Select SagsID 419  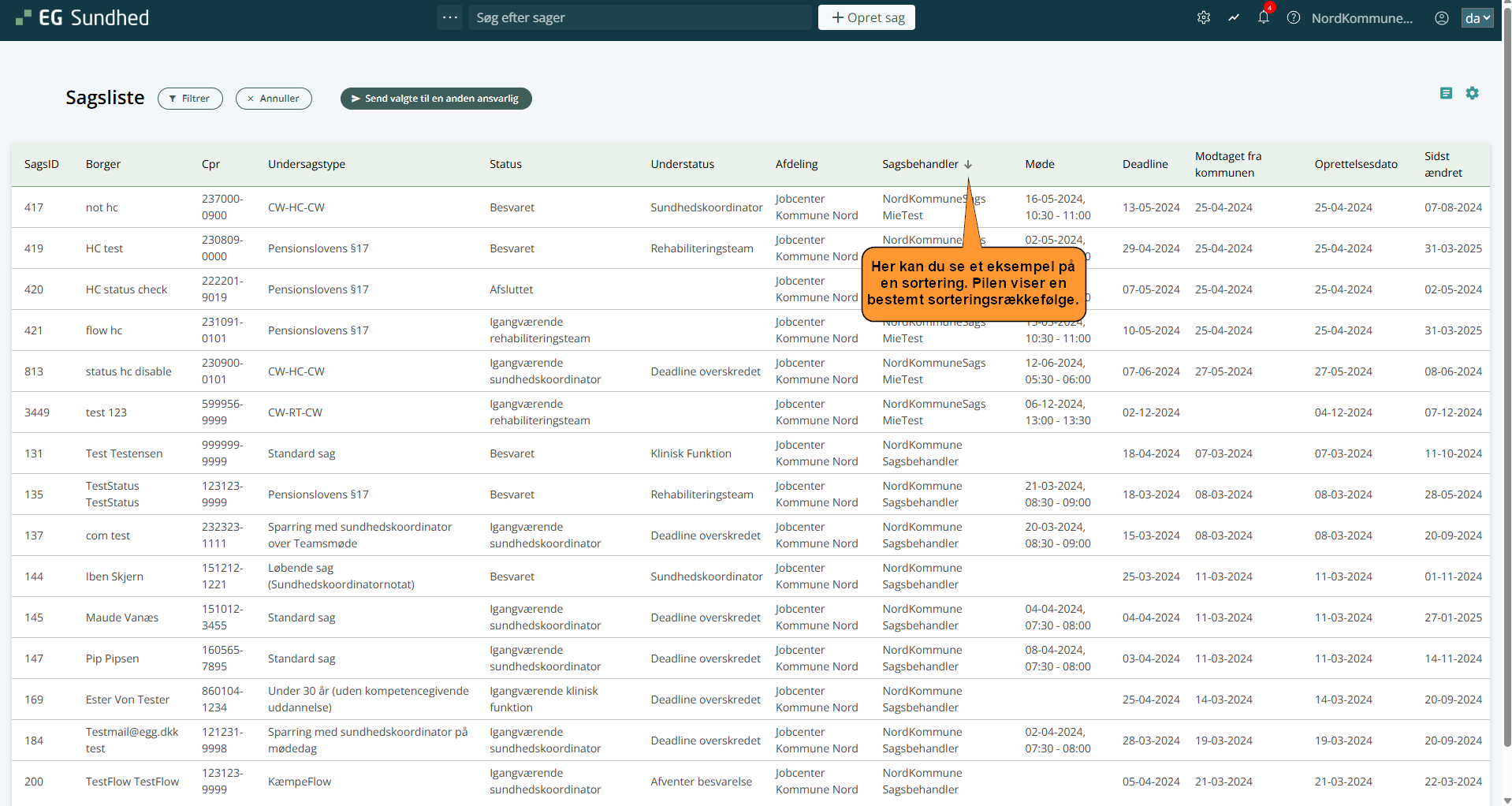[34, 248]
